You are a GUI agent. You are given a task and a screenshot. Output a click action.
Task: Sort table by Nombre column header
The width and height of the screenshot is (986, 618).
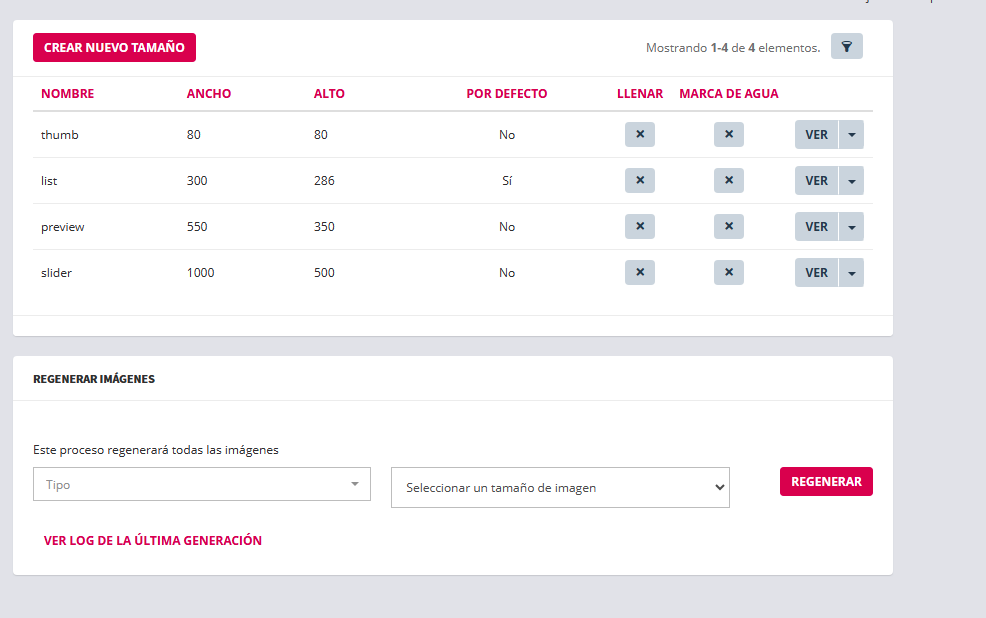[67, 94]
